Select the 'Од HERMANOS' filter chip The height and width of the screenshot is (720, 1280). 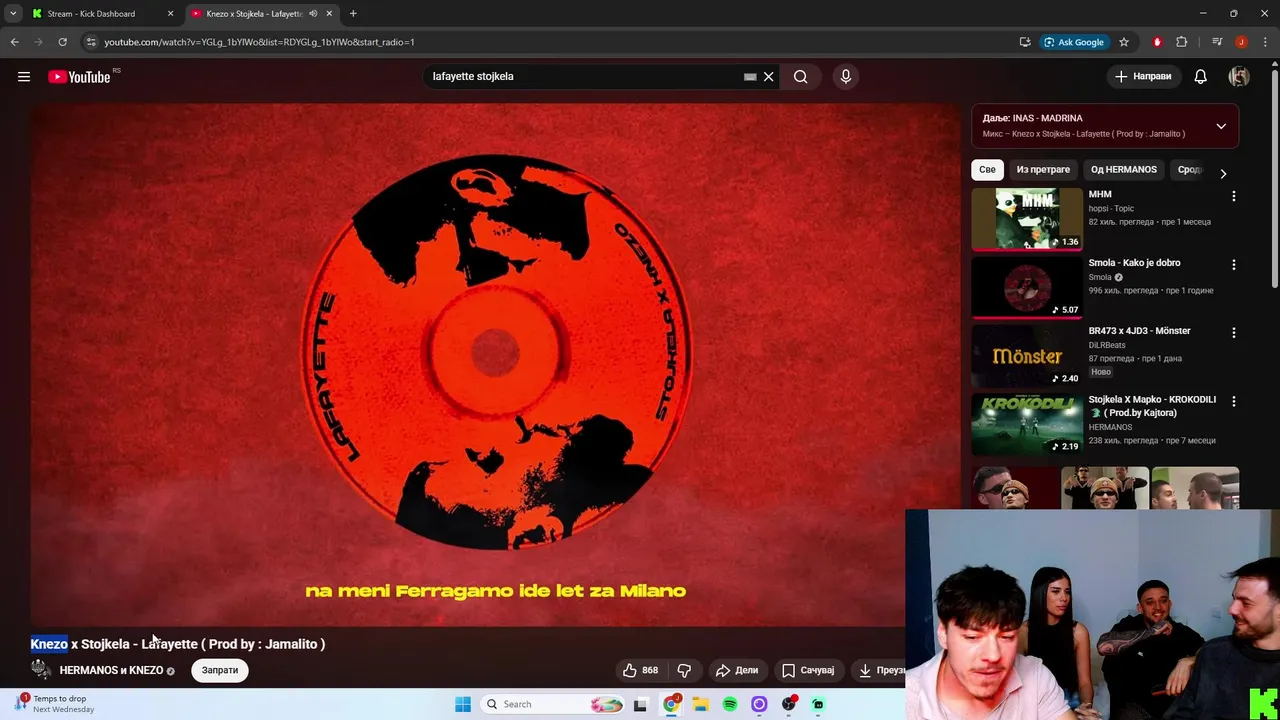click(x=1124, y=170)
